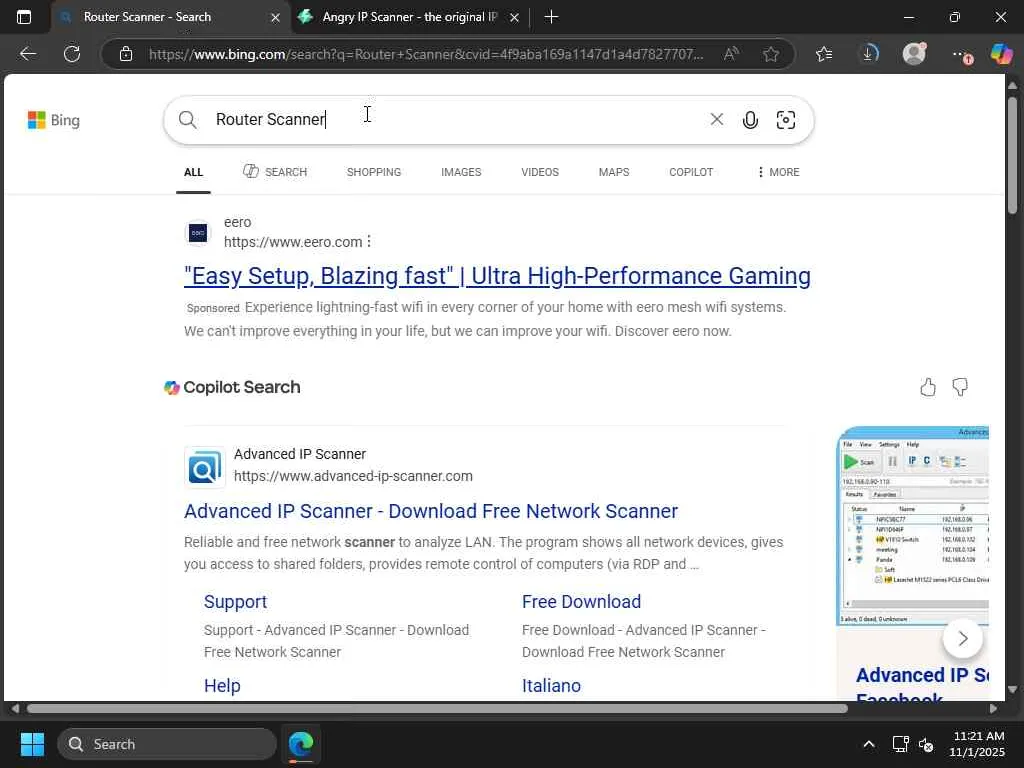Open the clock and date panel
This screenshot has height=768, width=1024.
point(977,744)
